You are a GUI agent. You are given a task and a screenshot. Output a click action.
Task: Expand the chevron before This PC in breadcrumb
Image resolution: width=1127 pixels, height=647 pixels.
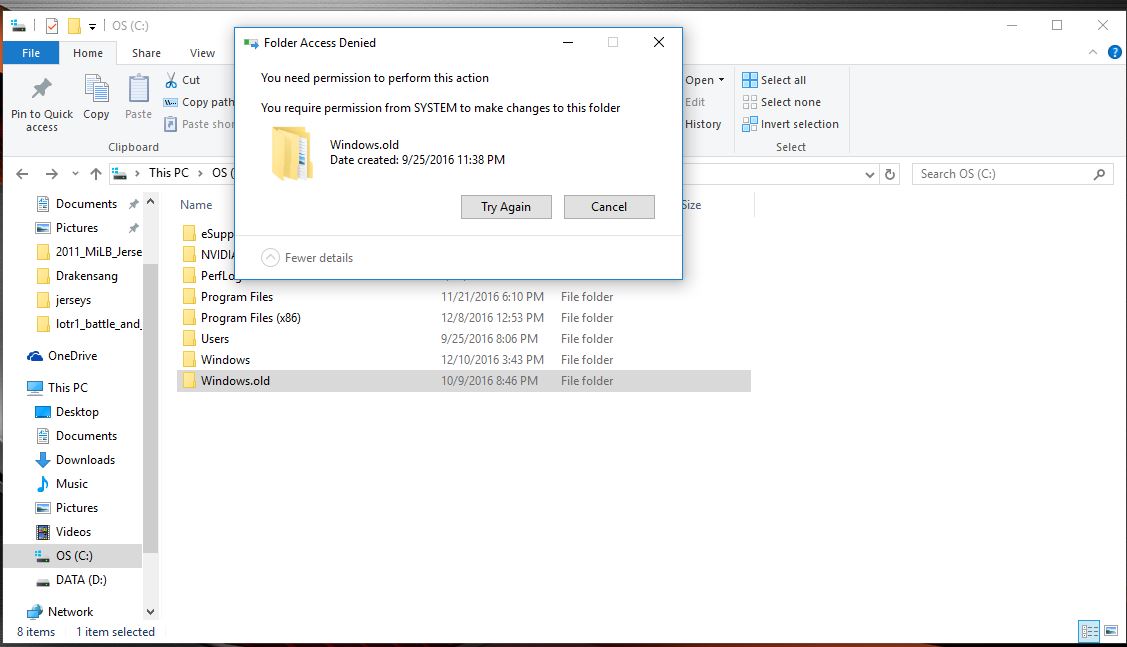pos(137,173)
